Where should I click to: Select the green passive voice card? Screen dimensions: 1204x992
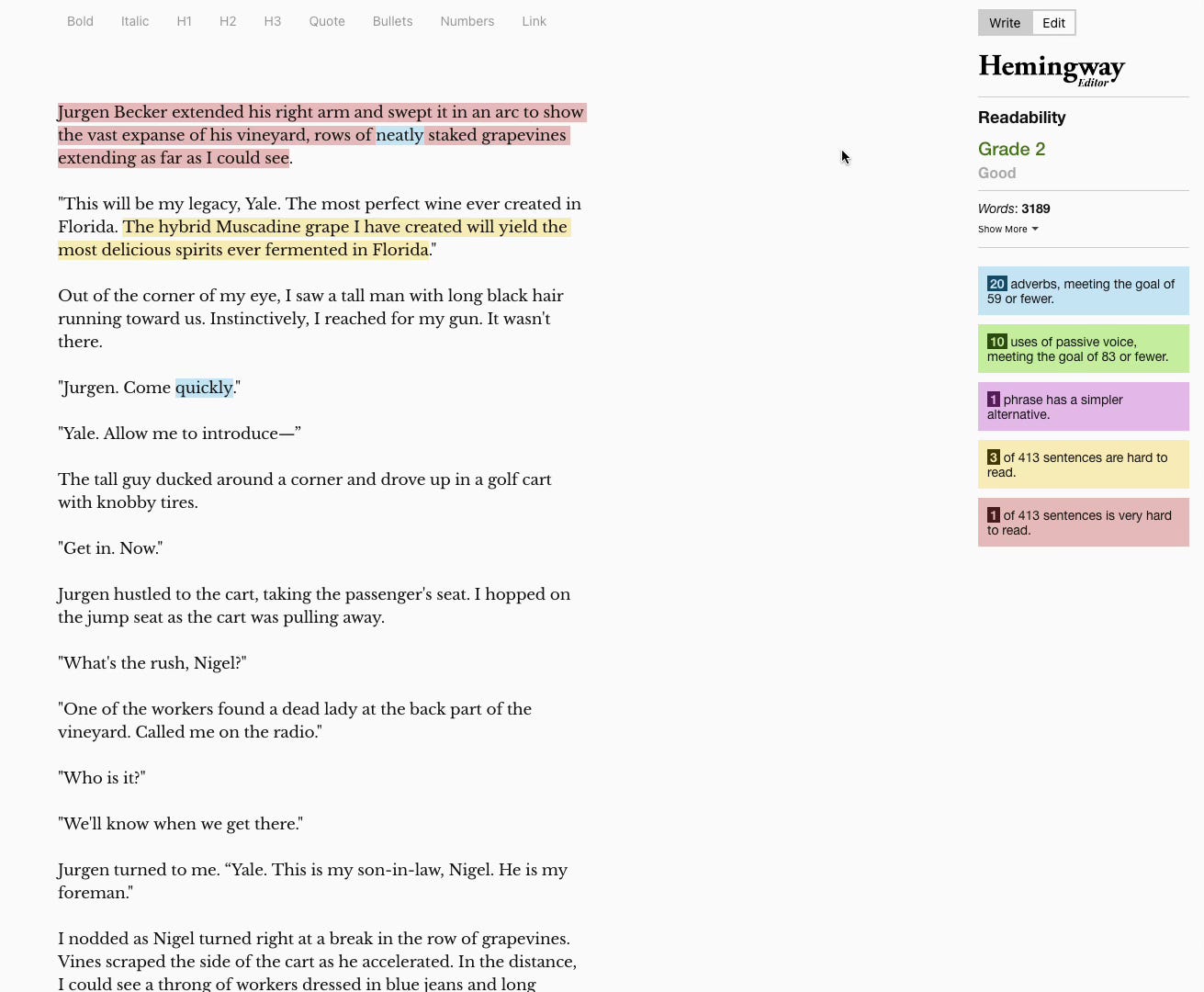click(x=1084, y=348)
